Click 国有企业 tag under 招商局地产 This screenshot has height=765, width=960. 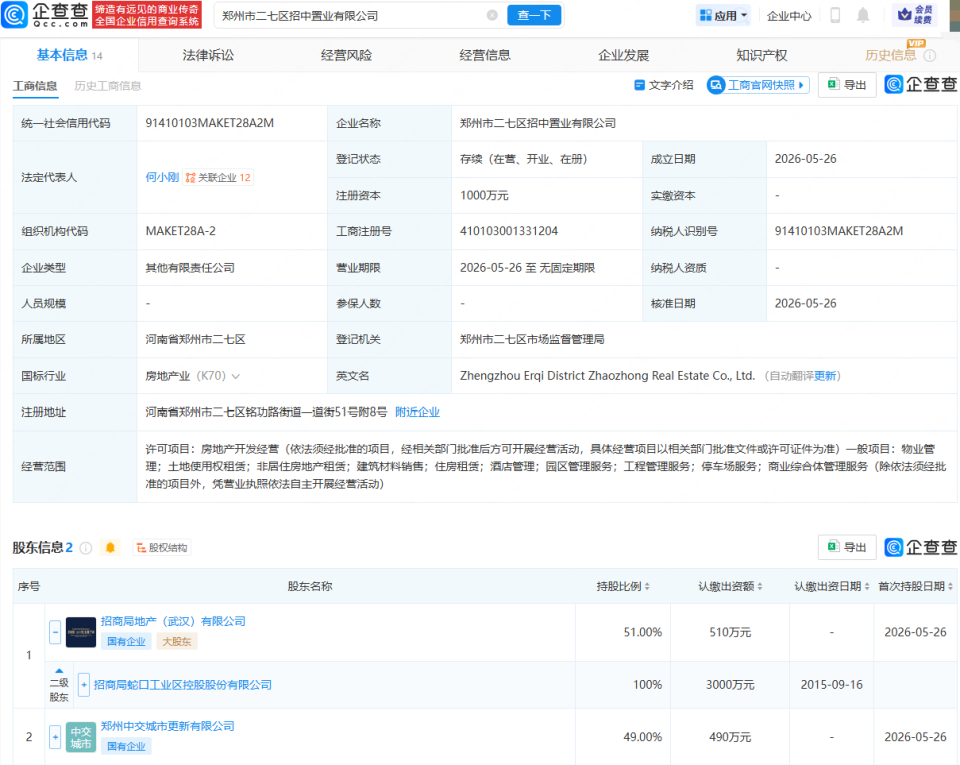[x=126, y=641]
